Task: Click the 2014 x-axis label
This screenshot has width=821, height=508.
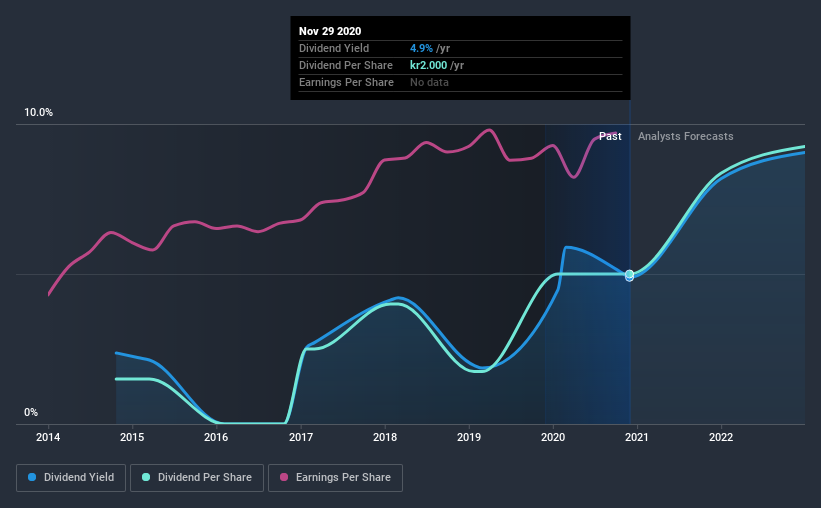Action: (48, 437)
